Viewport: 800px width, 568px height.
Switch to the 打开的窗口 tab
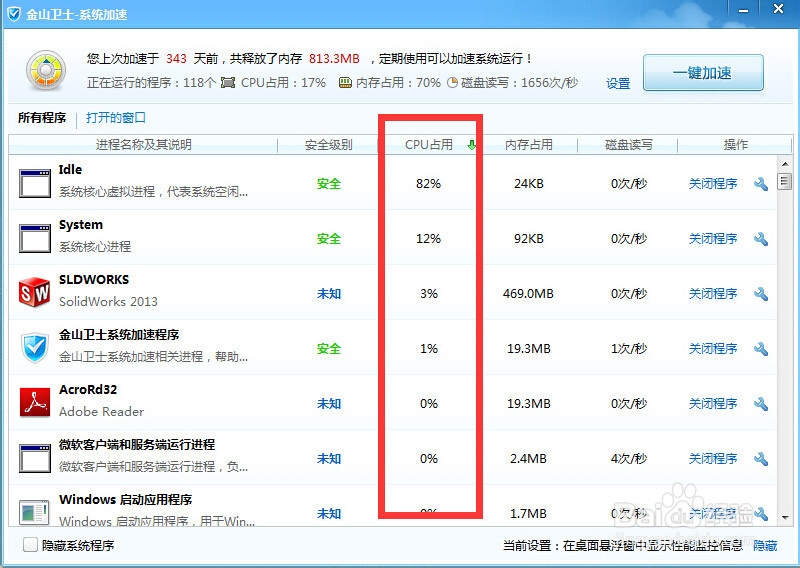[116, 118]
